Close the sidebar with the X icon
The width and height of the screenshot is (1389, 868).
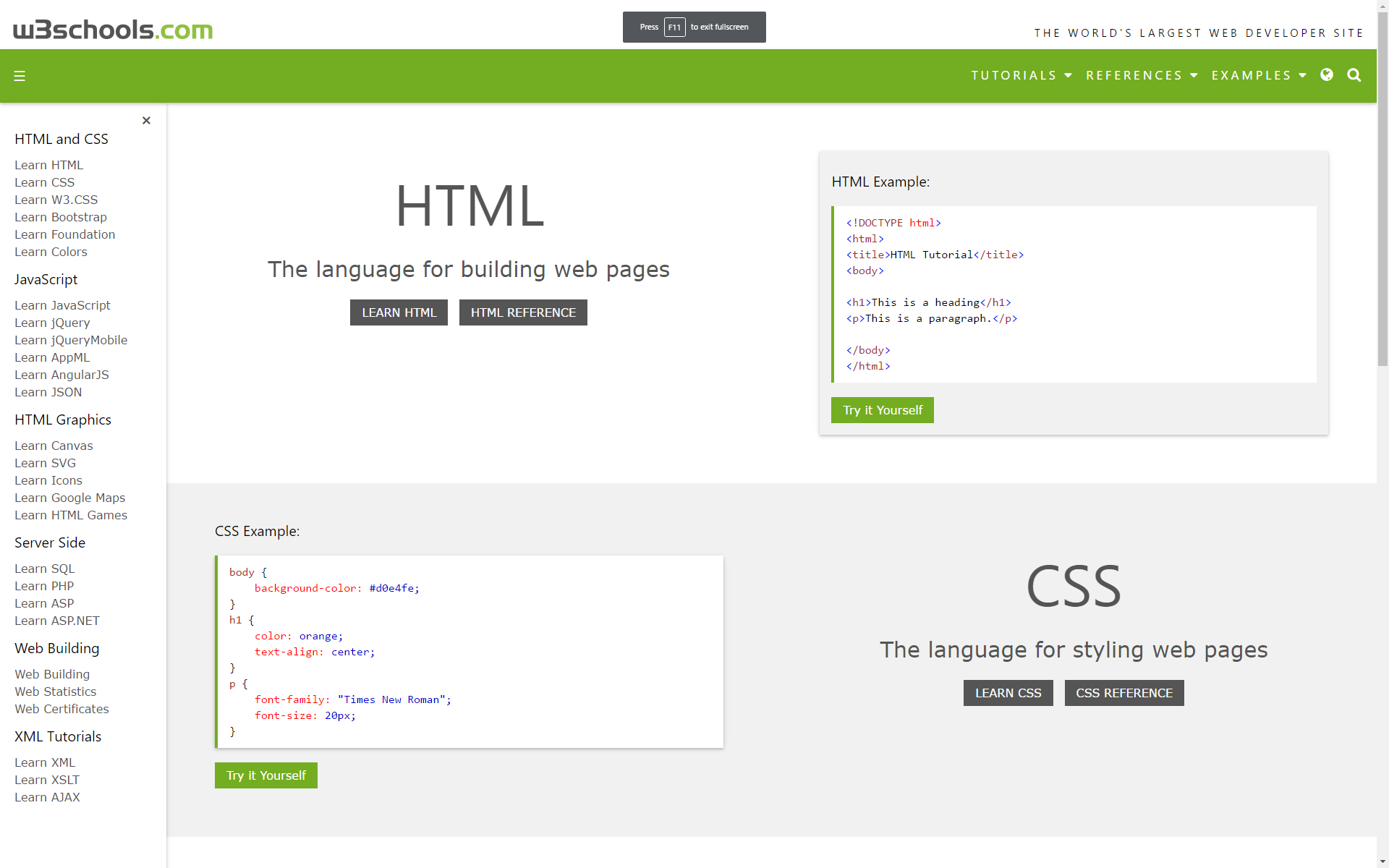(146, 121)
